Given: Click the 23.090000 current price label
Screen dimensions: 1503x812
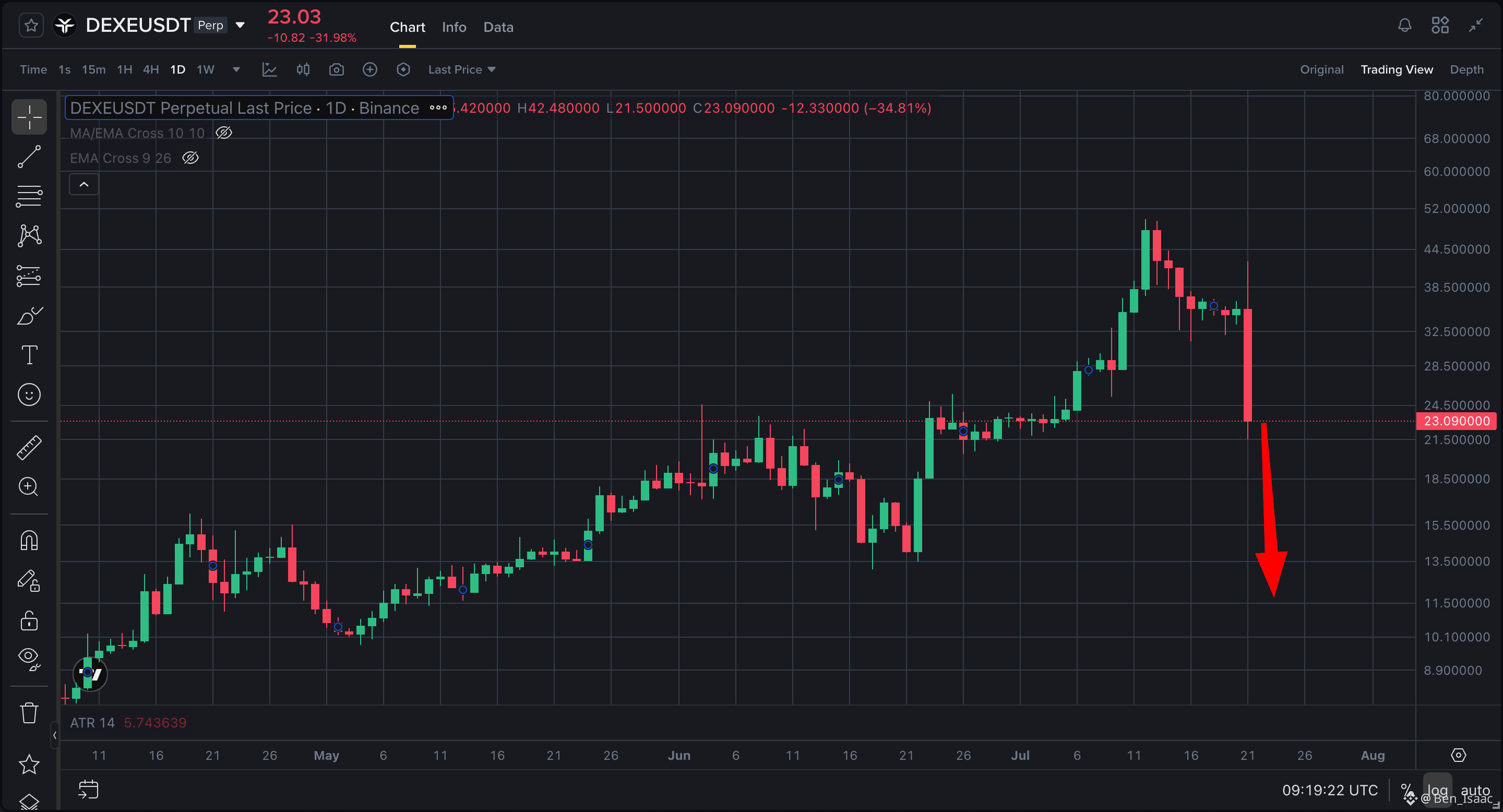Looking at the screenshot, I should (1457, 421).
